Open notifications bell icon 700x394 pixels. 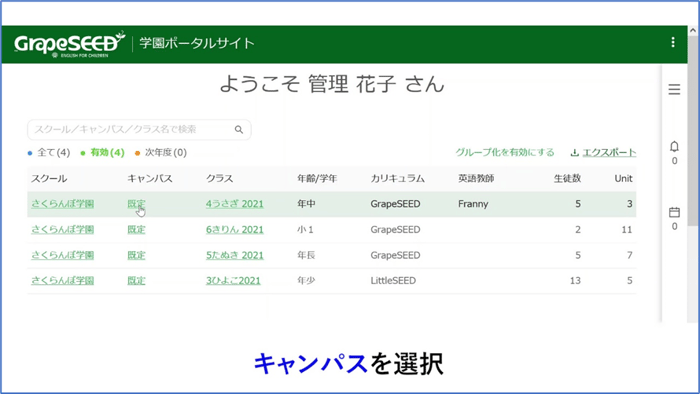pyautogui.click(x=674, y=146)
